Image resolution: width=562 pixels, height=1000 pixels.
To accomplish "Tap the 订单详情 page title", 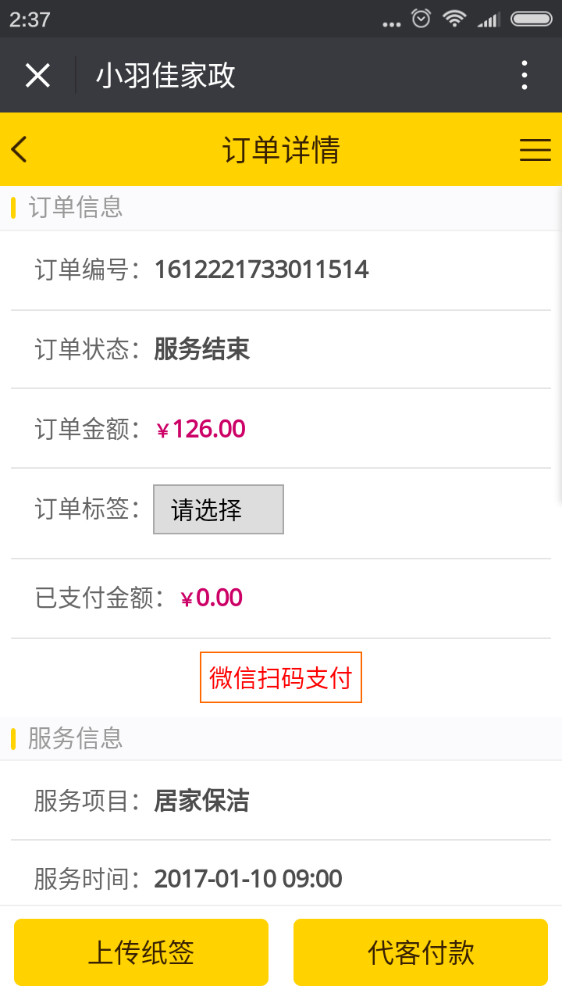I will [281, 150].
